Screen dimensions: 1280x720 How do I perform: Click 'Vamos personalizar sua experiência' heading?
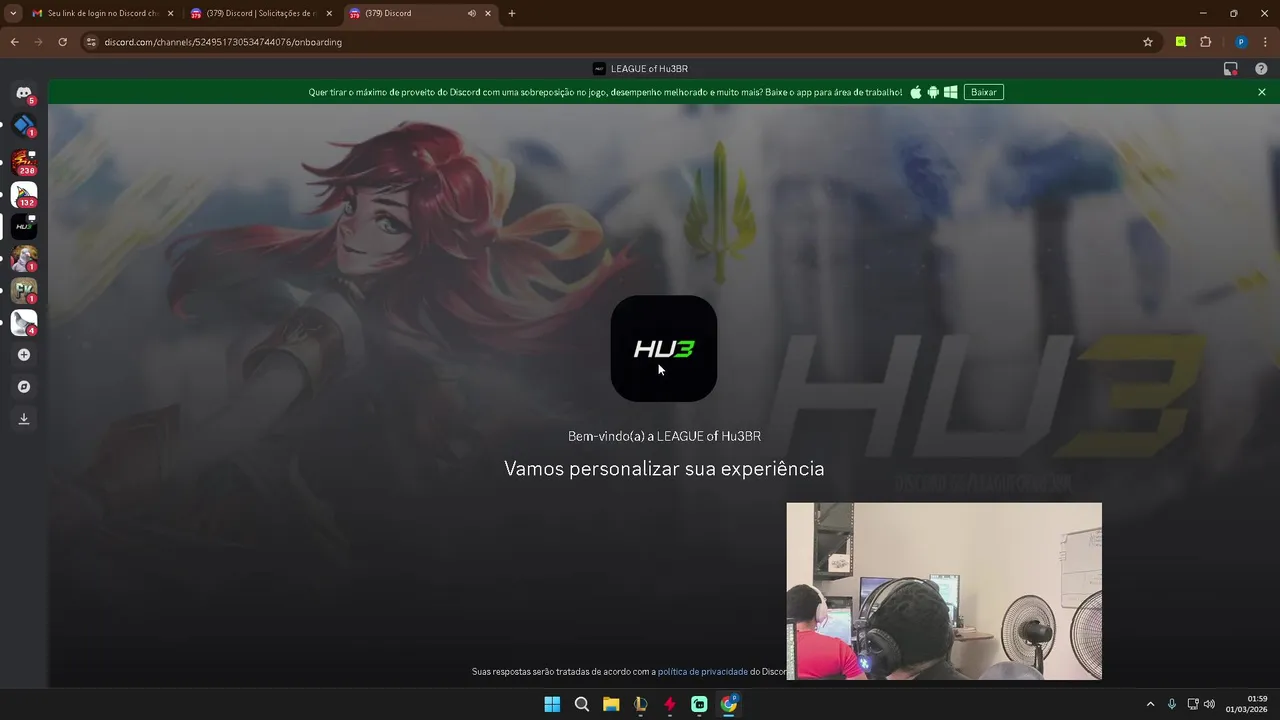tap(664, 468)
